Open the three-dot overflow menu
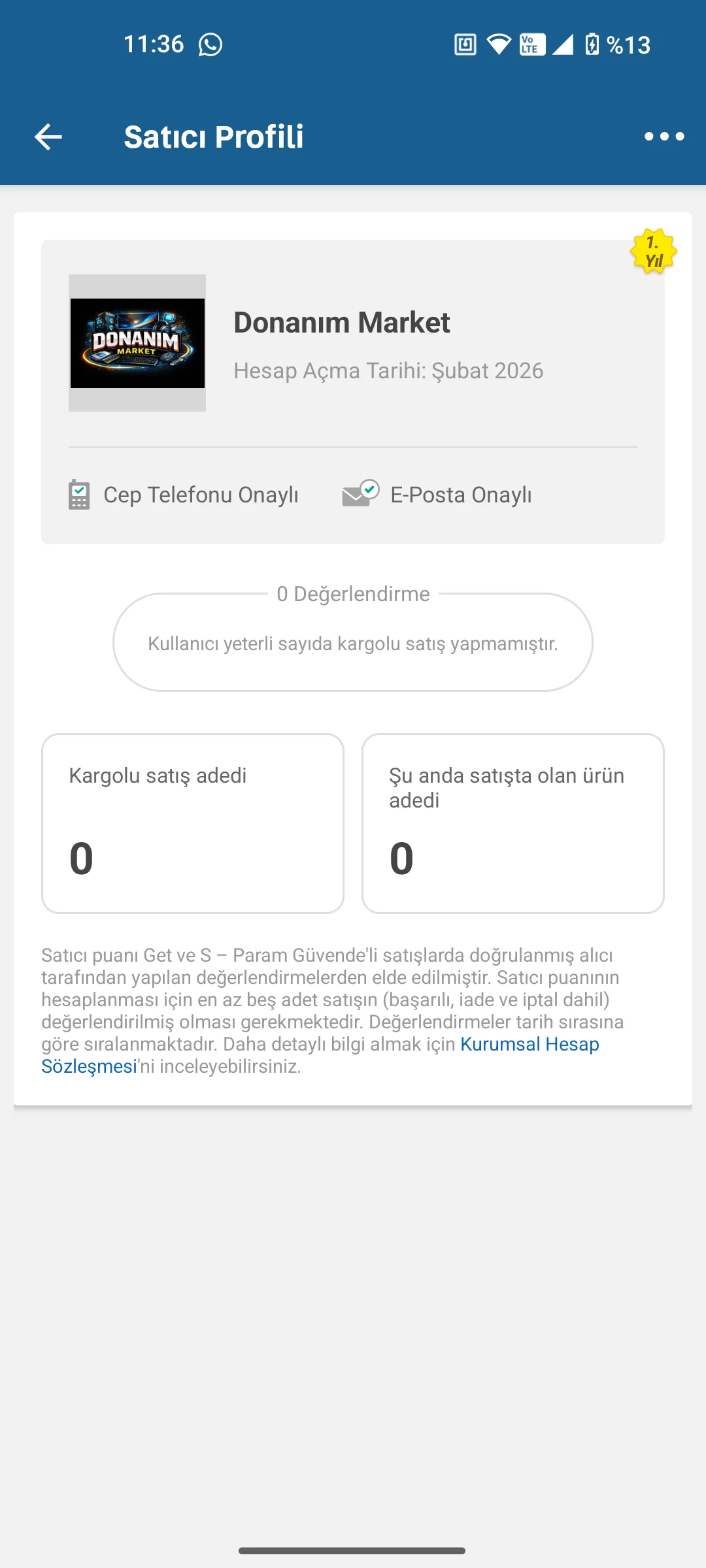This screenshot has height=1568, width=706. coord(664,137)
